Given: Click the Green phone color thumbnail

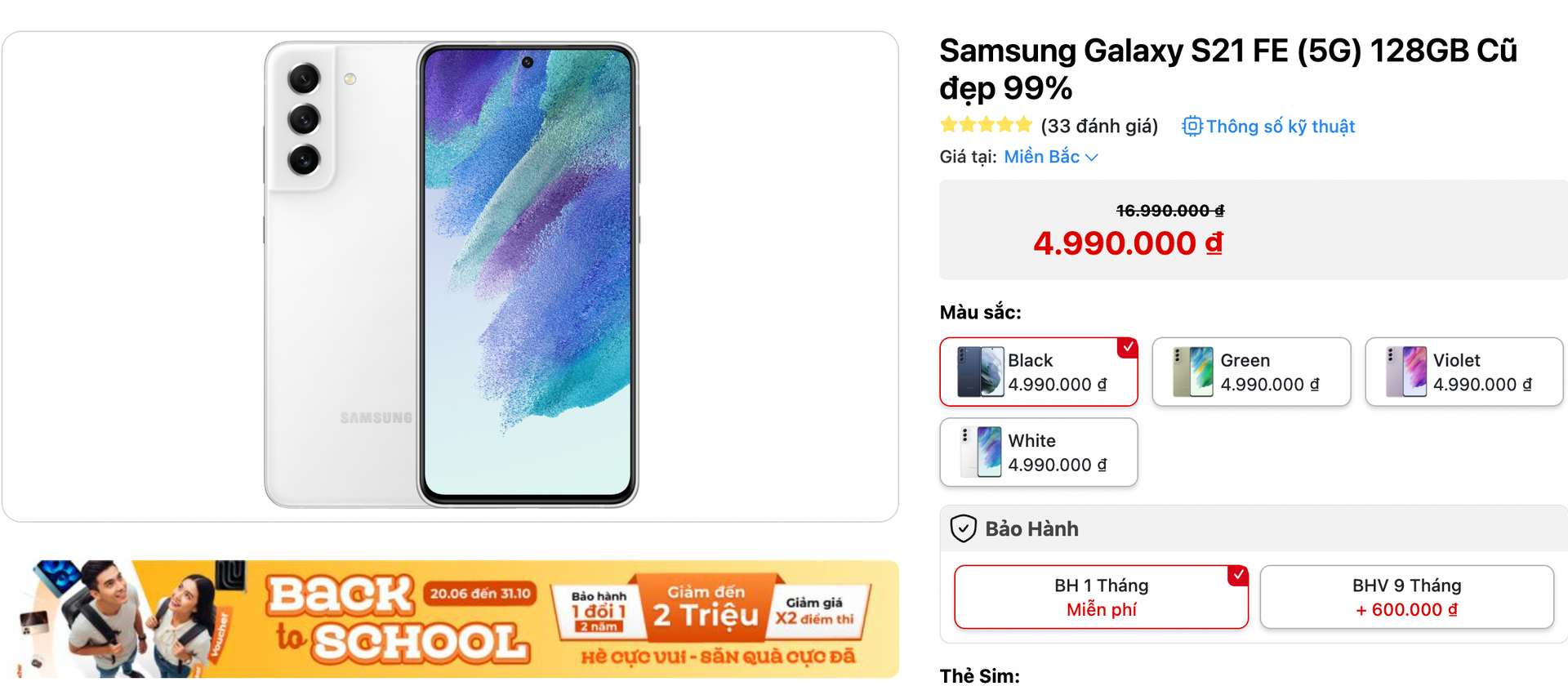Looking at the screenshot, I should coord(1192,372).
